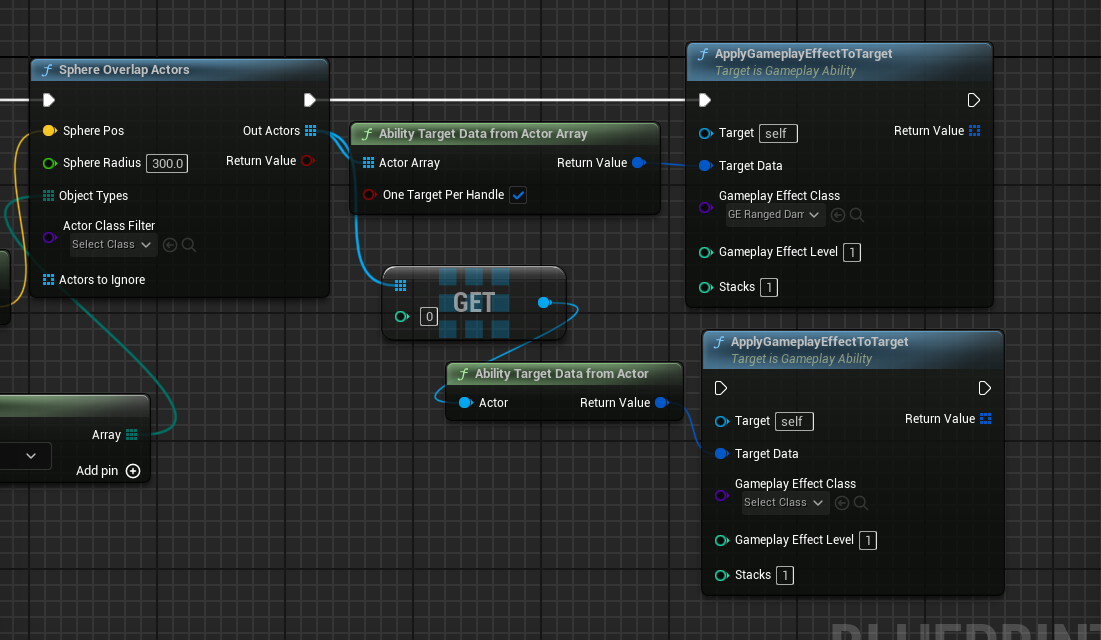Viewport: 1101px width, 640px height.
Task: Click the Add pin button
Action: tap(135, 470)
